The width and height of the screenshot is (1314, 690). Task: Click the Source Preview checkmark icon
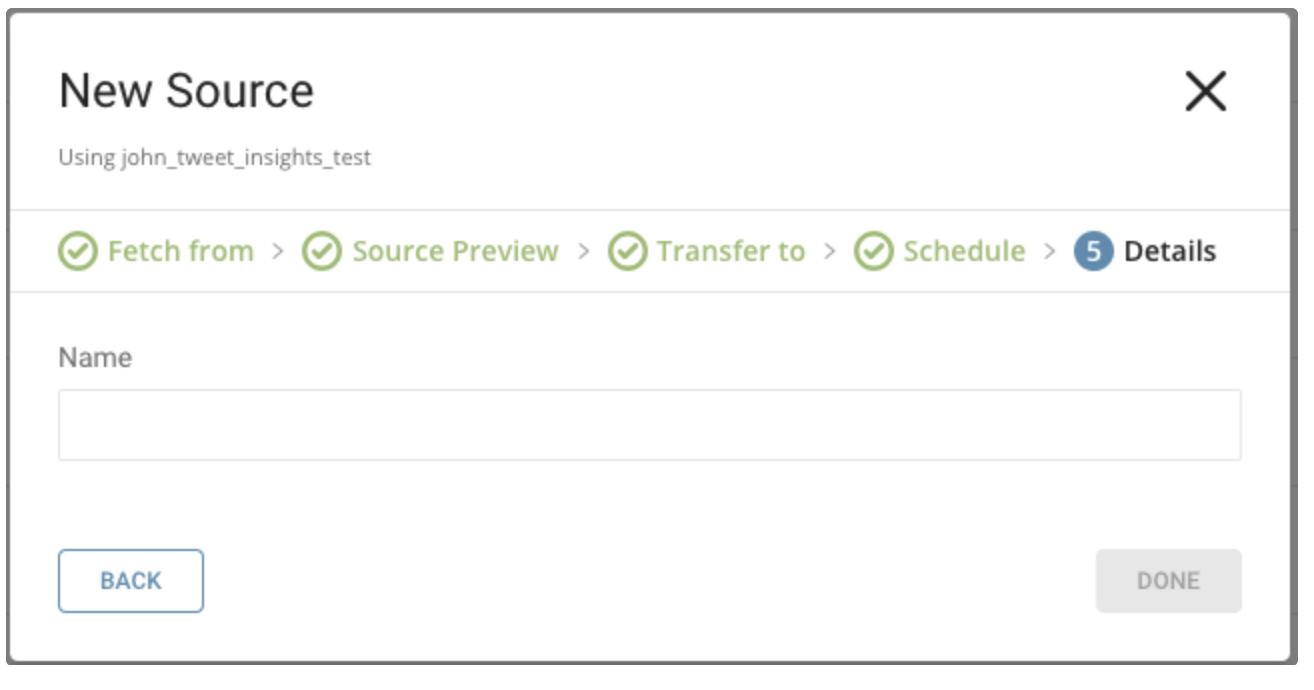click(x=322, y=251)
